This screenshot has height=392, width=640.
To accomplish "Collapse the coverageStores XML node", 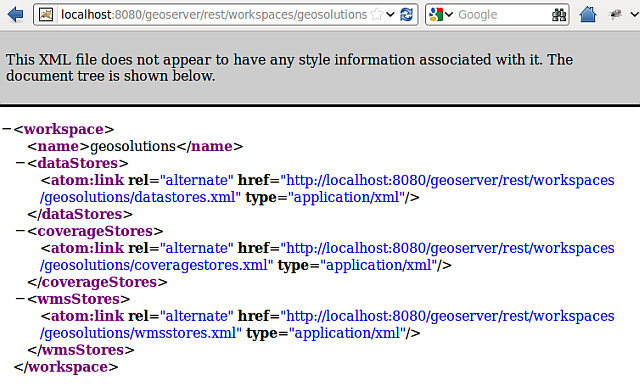I will click(20, 231).
